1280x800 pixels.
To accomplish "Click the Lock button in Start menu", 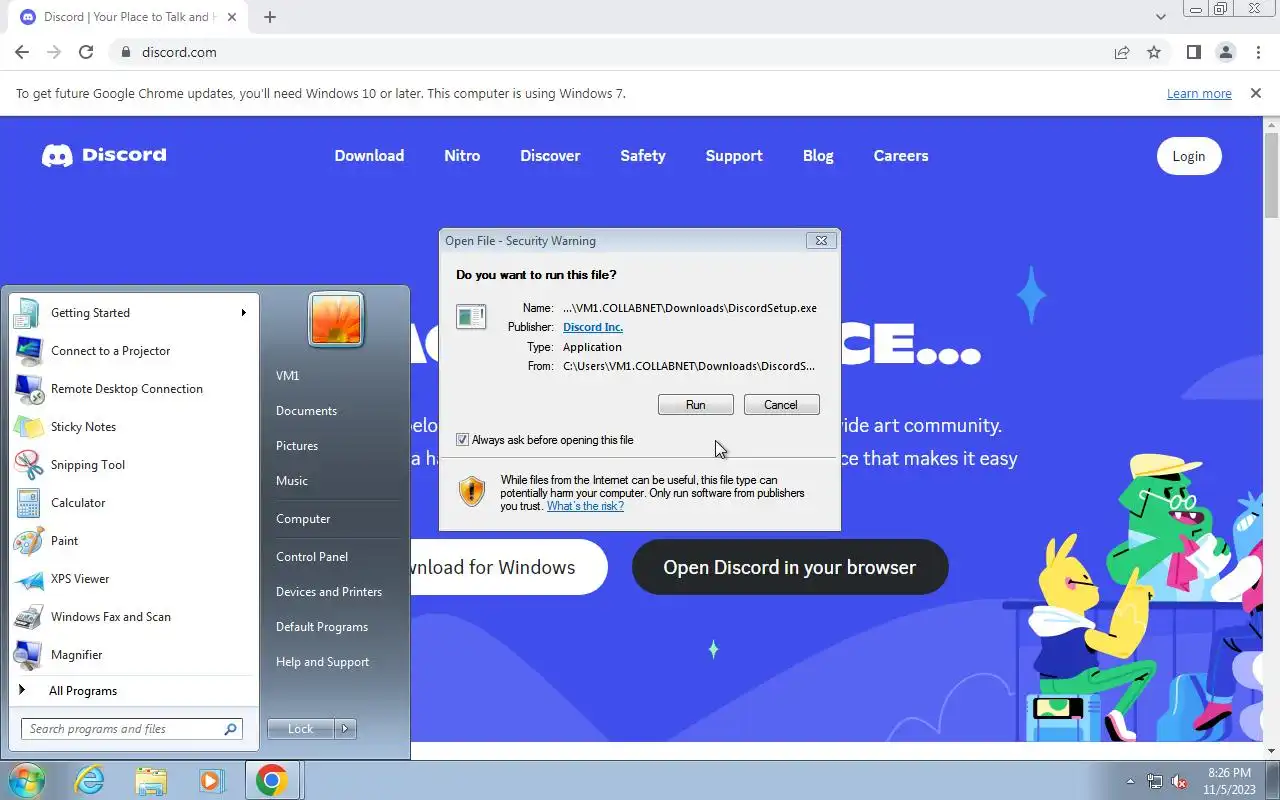I will (x=301, y=729).
